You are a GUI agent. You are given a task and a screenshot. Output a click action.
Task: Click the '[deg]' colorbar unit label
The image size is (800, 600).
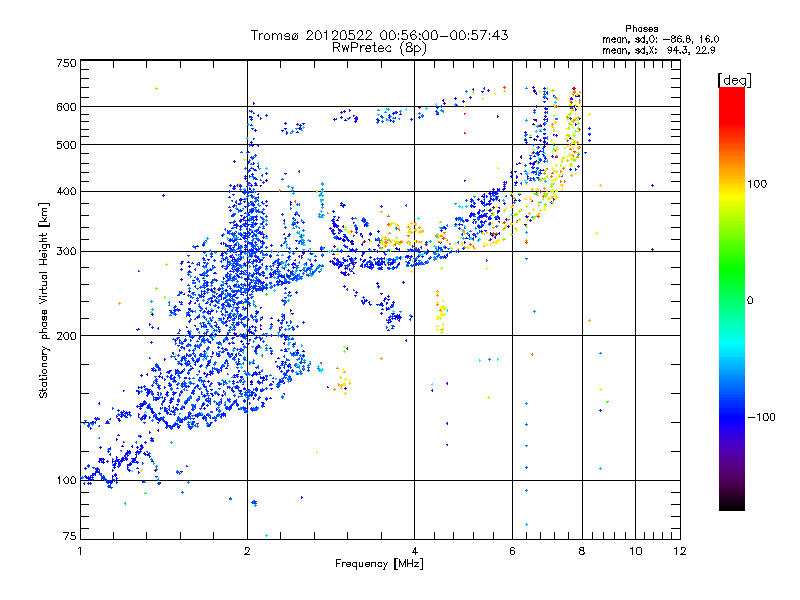tap(734, 80)
